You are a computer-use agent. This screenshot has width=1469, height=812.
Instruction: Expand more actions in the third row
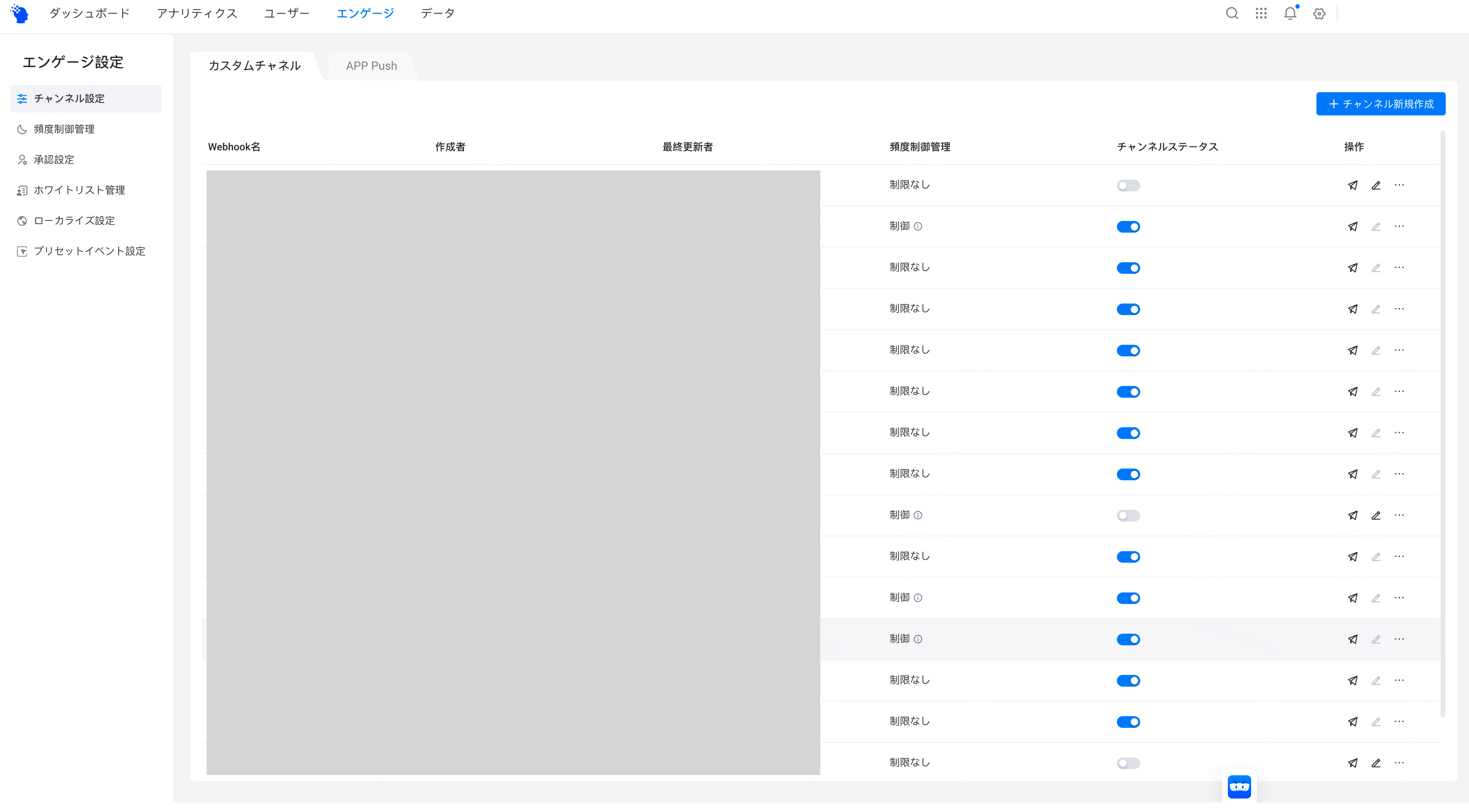[1399, 267]
